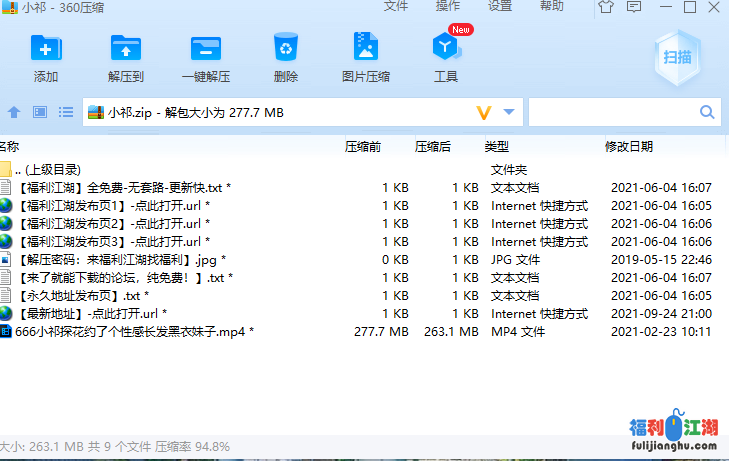Sort files by the 修改日期 column header
Screen dimensions: 729x461
click(628, 147)
